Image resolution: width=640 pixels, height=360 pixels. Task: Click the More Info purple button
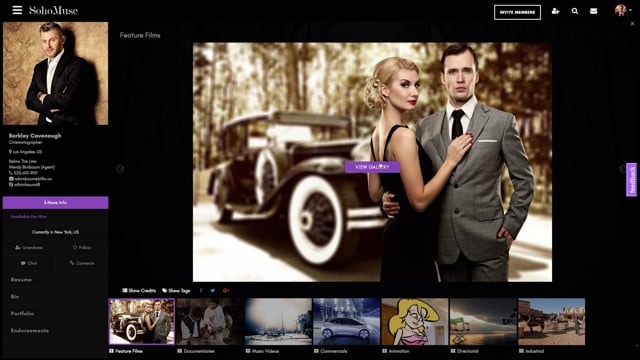[x=56, y=202]
